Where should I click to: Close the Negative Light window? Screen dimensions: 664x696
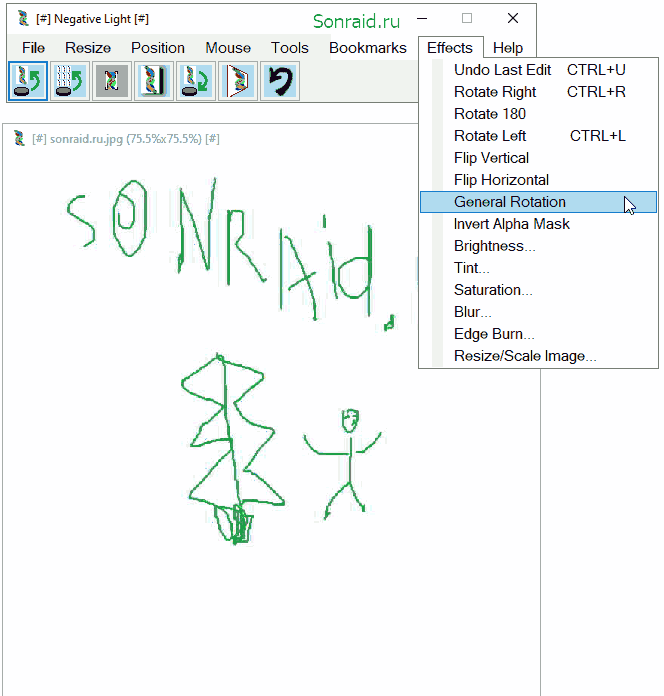[x=513, y=19]
